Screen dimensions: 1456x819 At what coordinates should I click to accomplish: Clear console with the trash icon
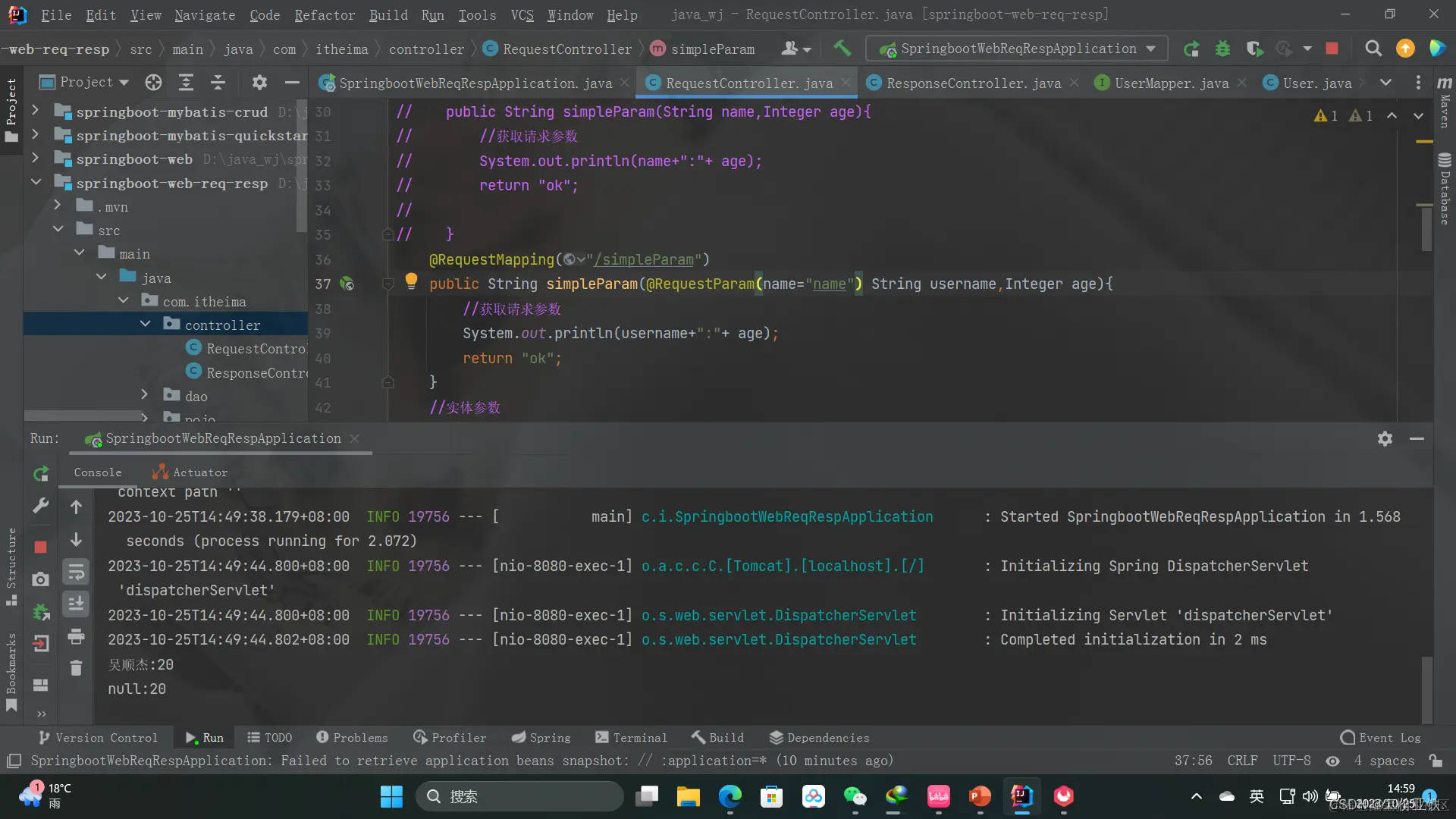76,667
